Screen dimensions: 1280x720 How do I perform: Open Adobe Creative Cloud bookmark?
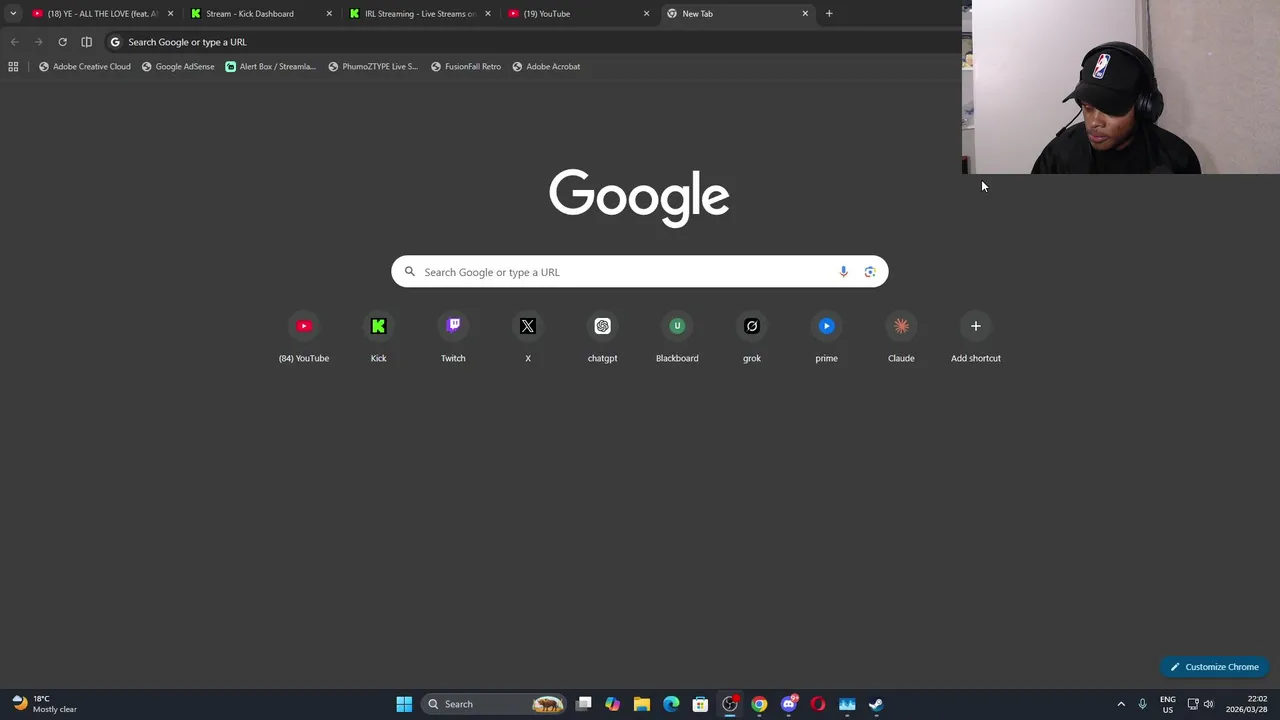coord(85,67)
